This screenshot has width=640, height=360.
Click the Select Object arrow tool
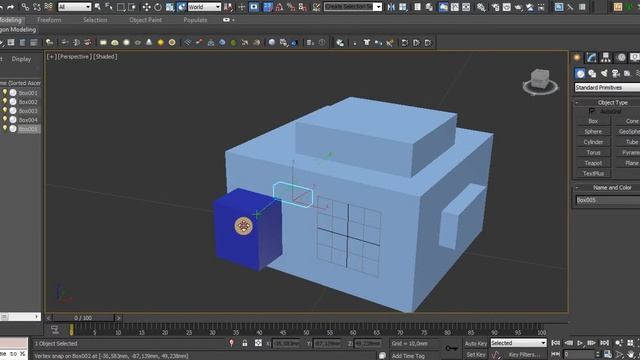click(x=98, y=7)
